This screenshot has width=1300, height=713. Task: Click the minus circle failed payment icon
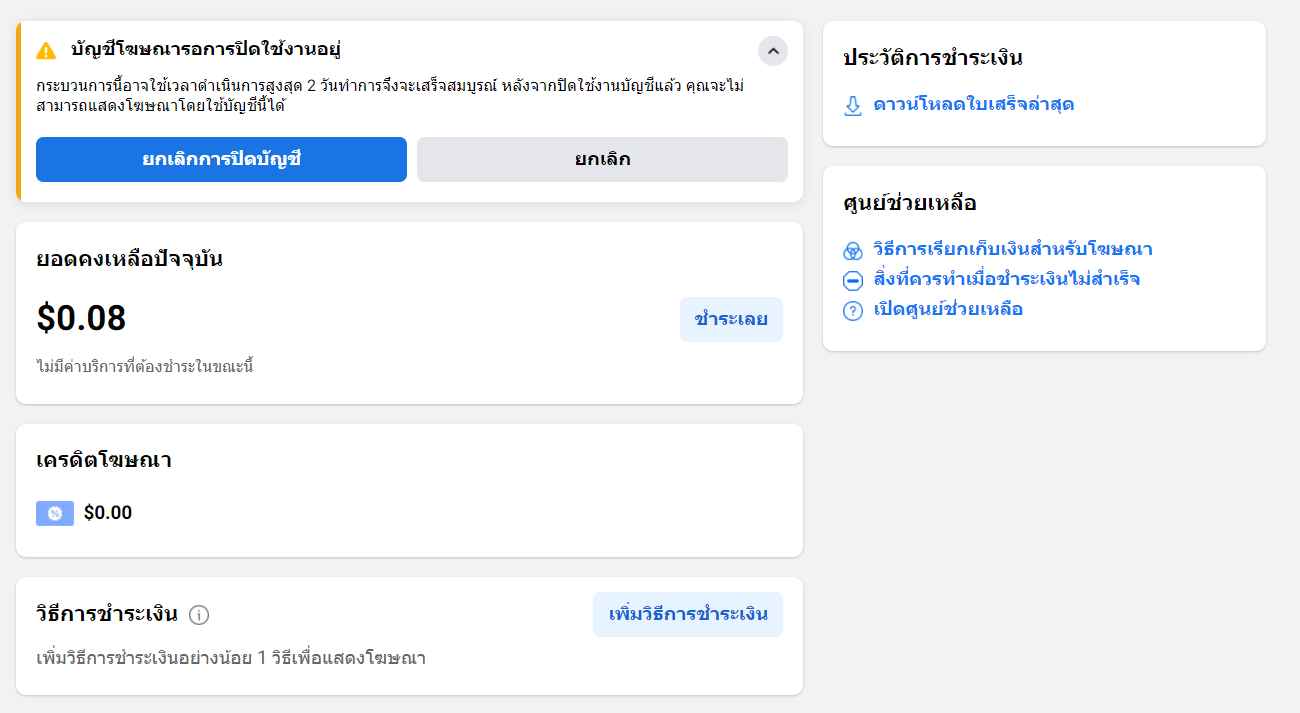click(x=853, y=280)
